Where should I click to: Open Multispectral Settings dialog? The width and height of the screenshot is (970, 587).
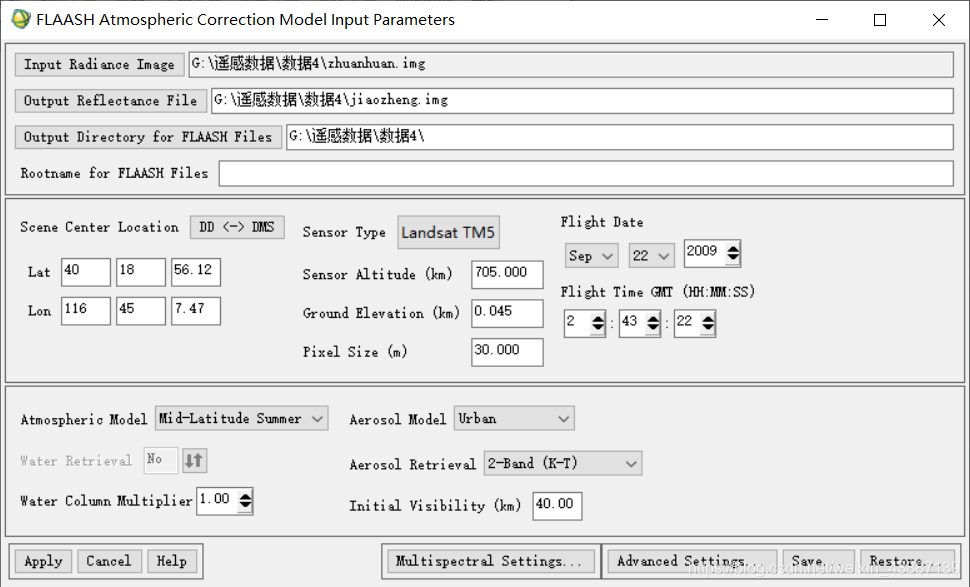click(491, 562)
